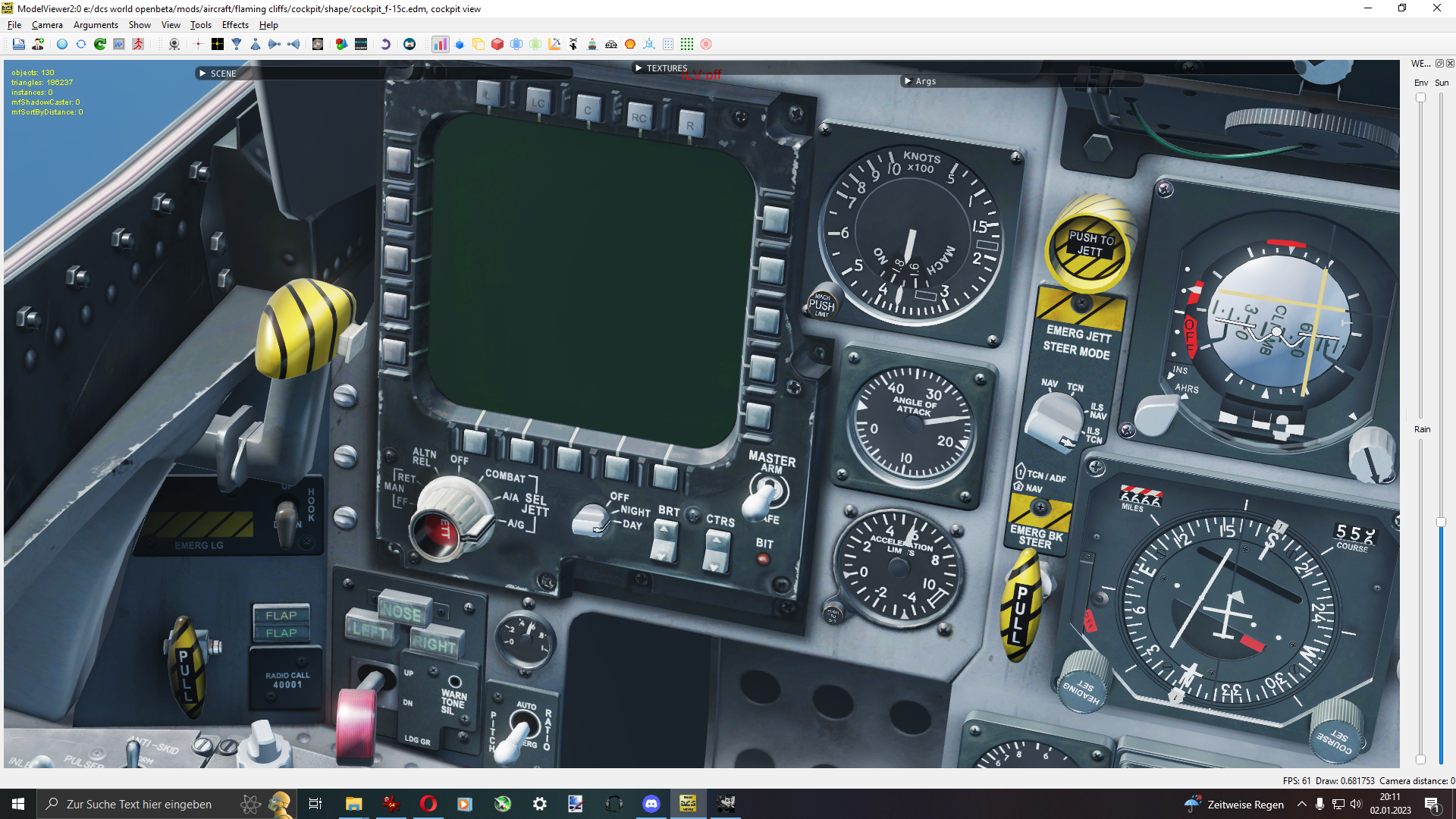Click the round picture toolbar icon
1456x819 pixels.
[x=409, y=44]
